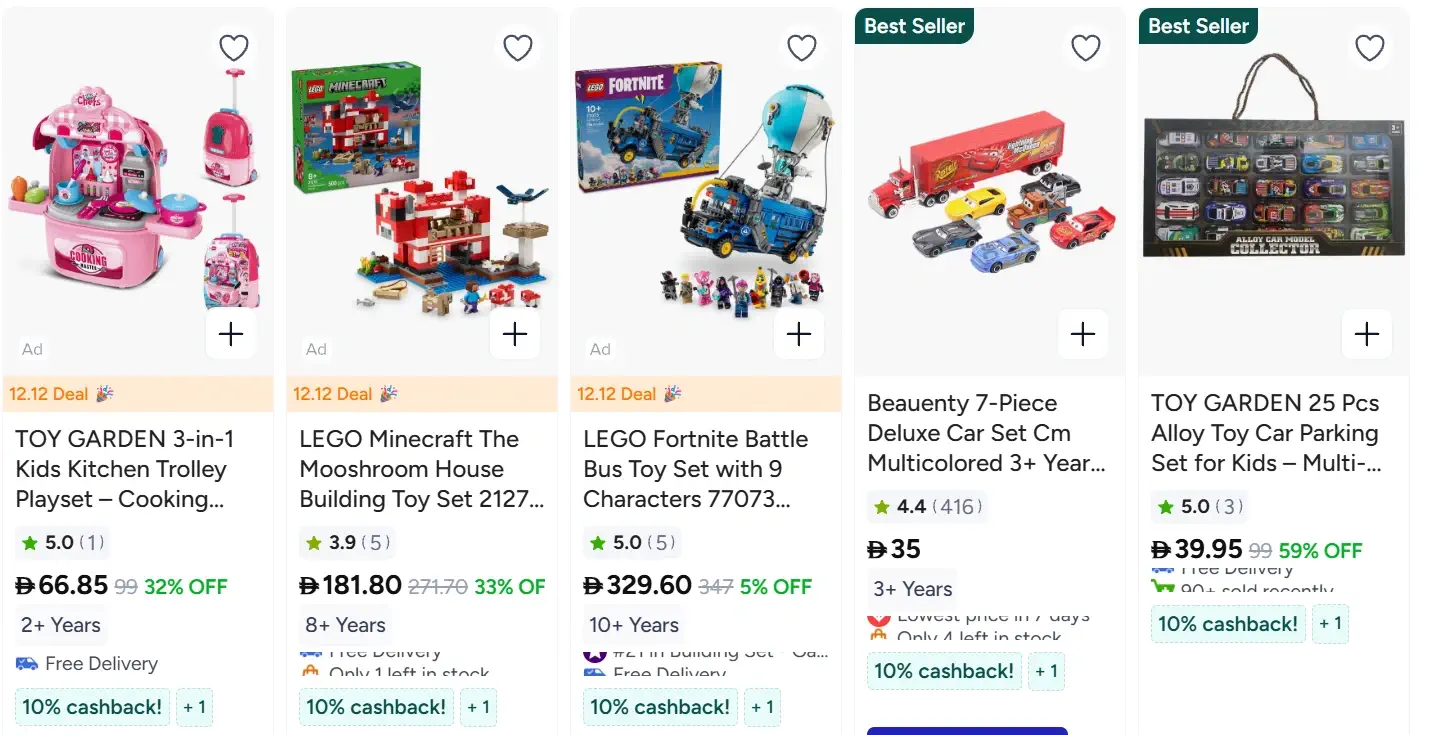Click 10% cashback badge on LEGO Fortnite set
Image resolution: width=1431 pixels, height=735 pixels.
point(660,708)
